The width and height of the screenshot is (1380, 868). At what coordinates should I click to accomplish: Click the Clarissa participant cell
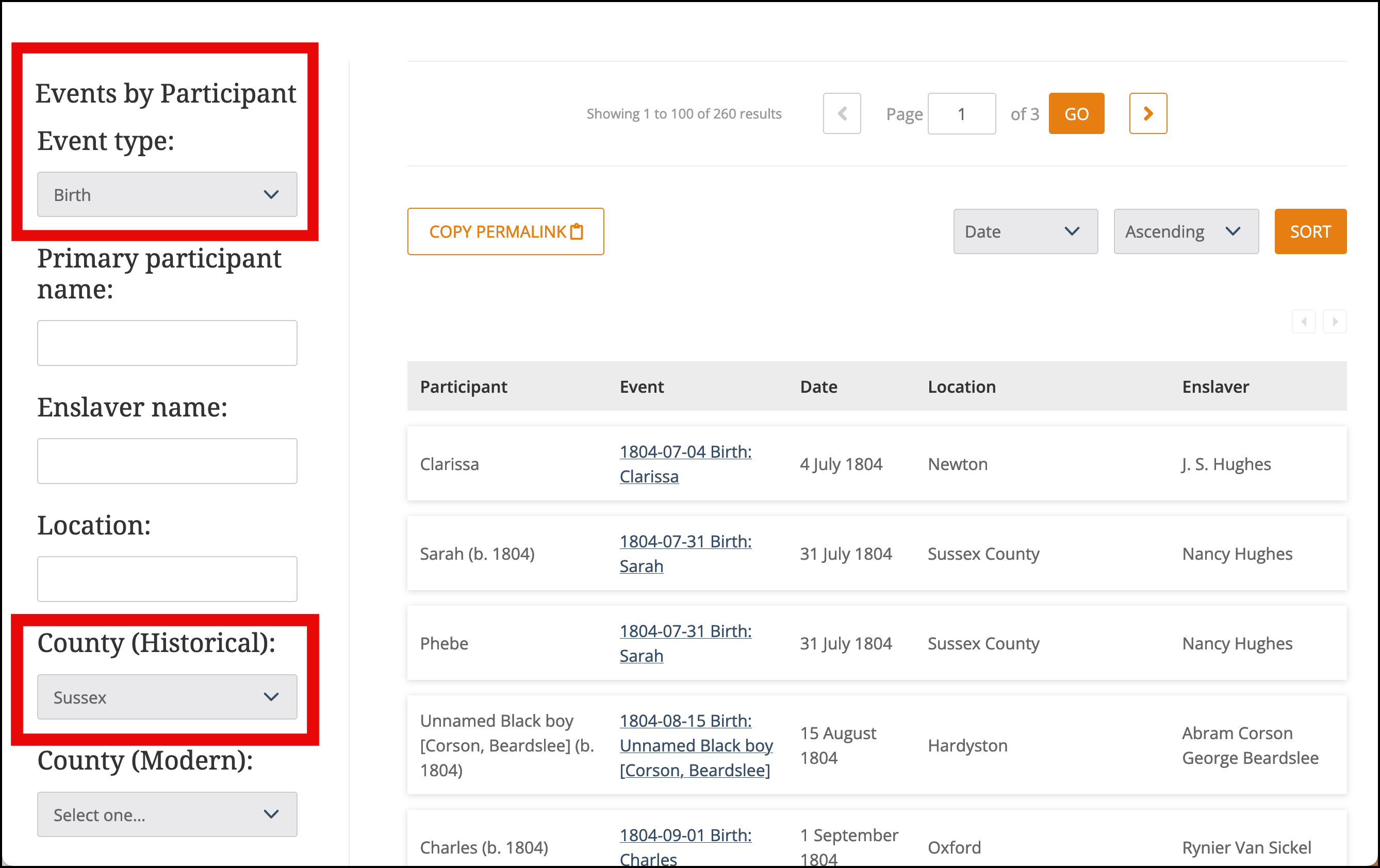tap(449, 464)
